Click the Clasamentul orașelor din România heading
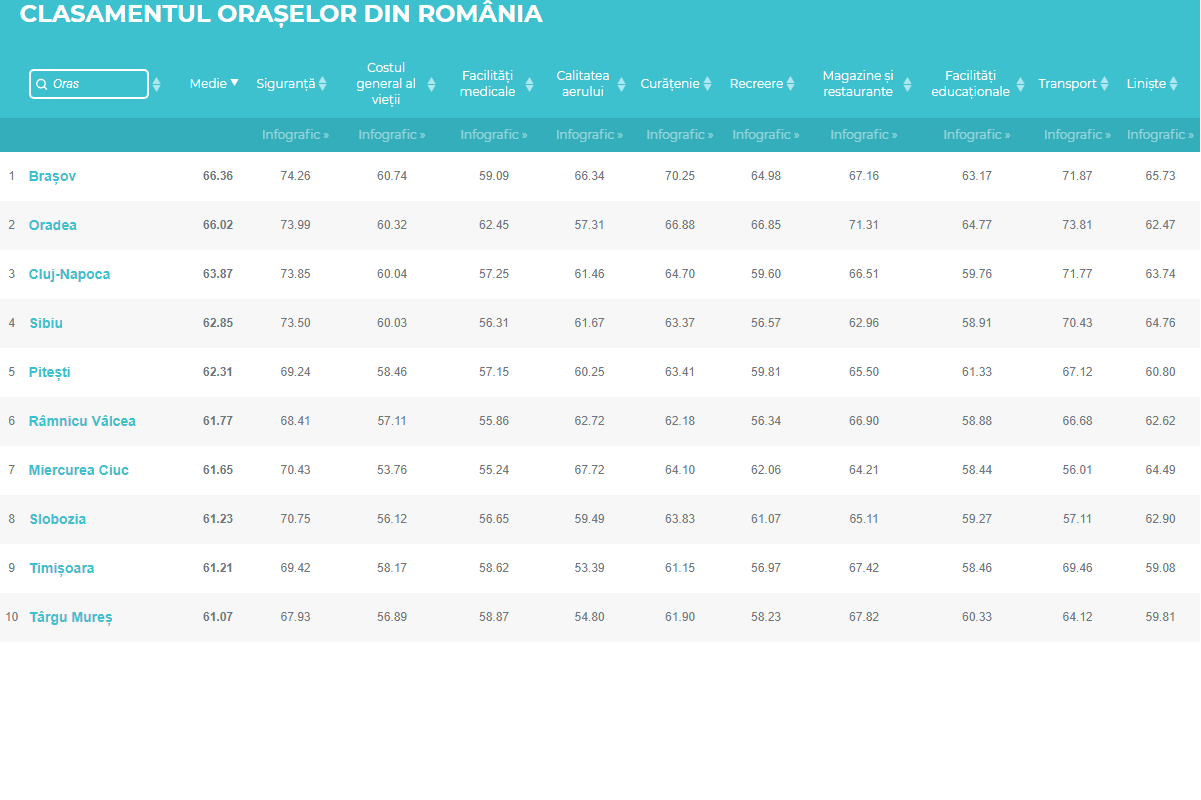The height and width of the screenshot is (800, 1201). point(281,14)
